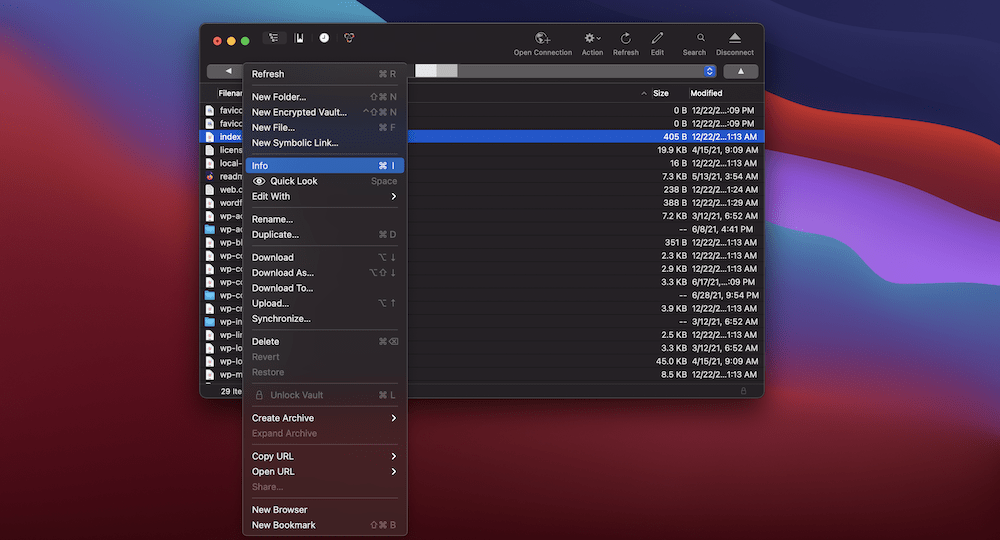
Task: Go to parent folder with up arrow
Action: [x=740, y=71]
